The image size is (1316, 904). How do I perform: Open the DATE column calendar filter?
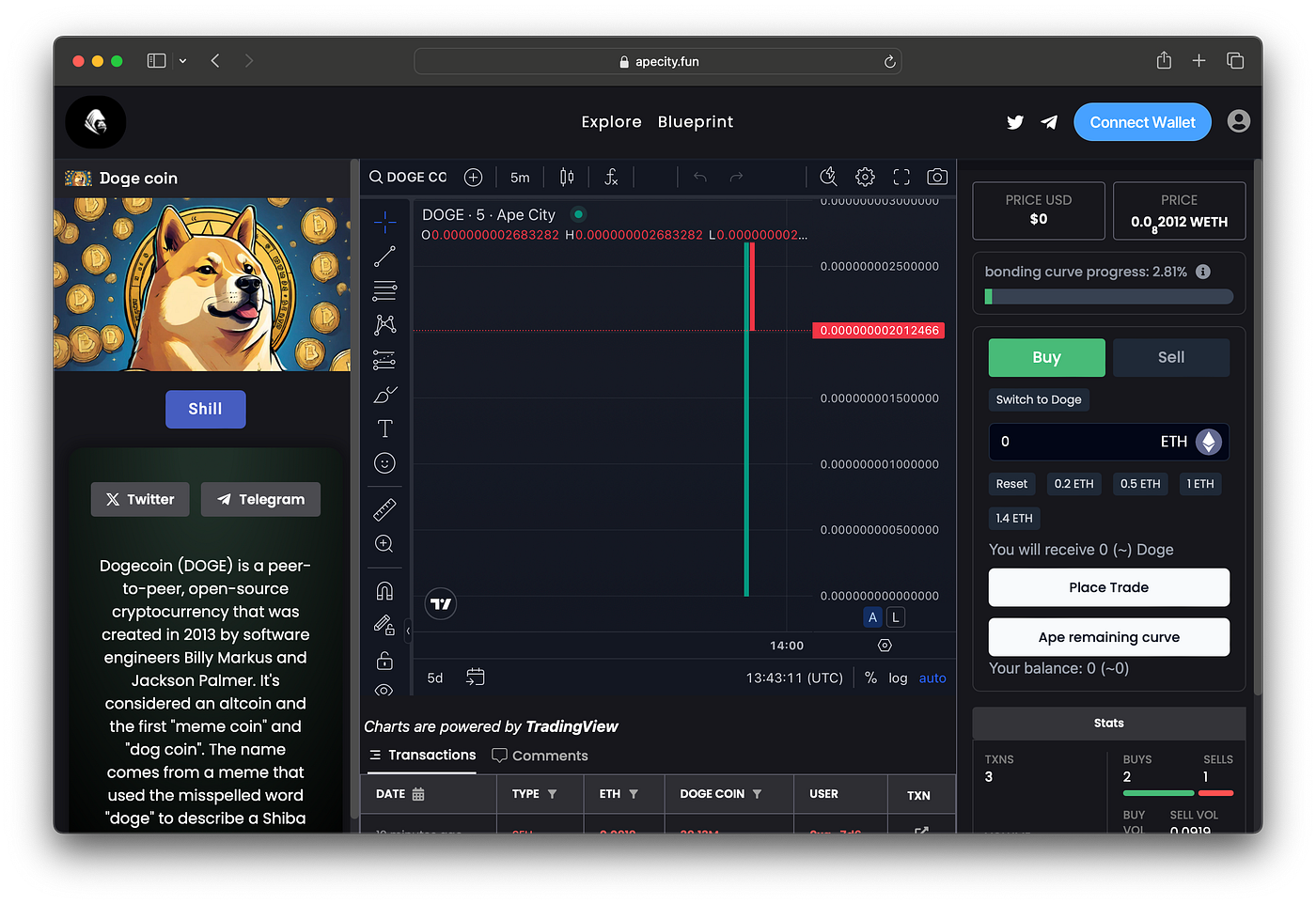tap(418, 794)
